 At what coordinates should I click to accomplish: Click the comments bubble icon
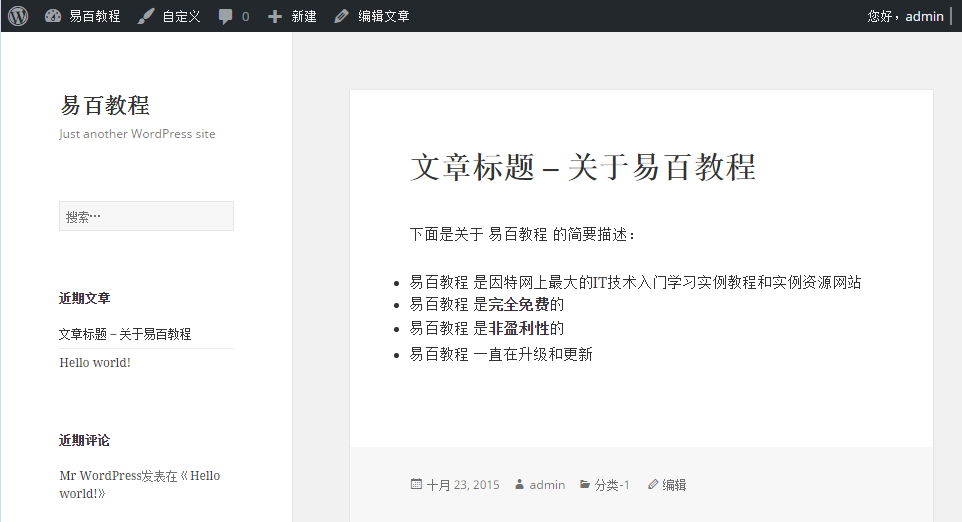coord(225,17)
